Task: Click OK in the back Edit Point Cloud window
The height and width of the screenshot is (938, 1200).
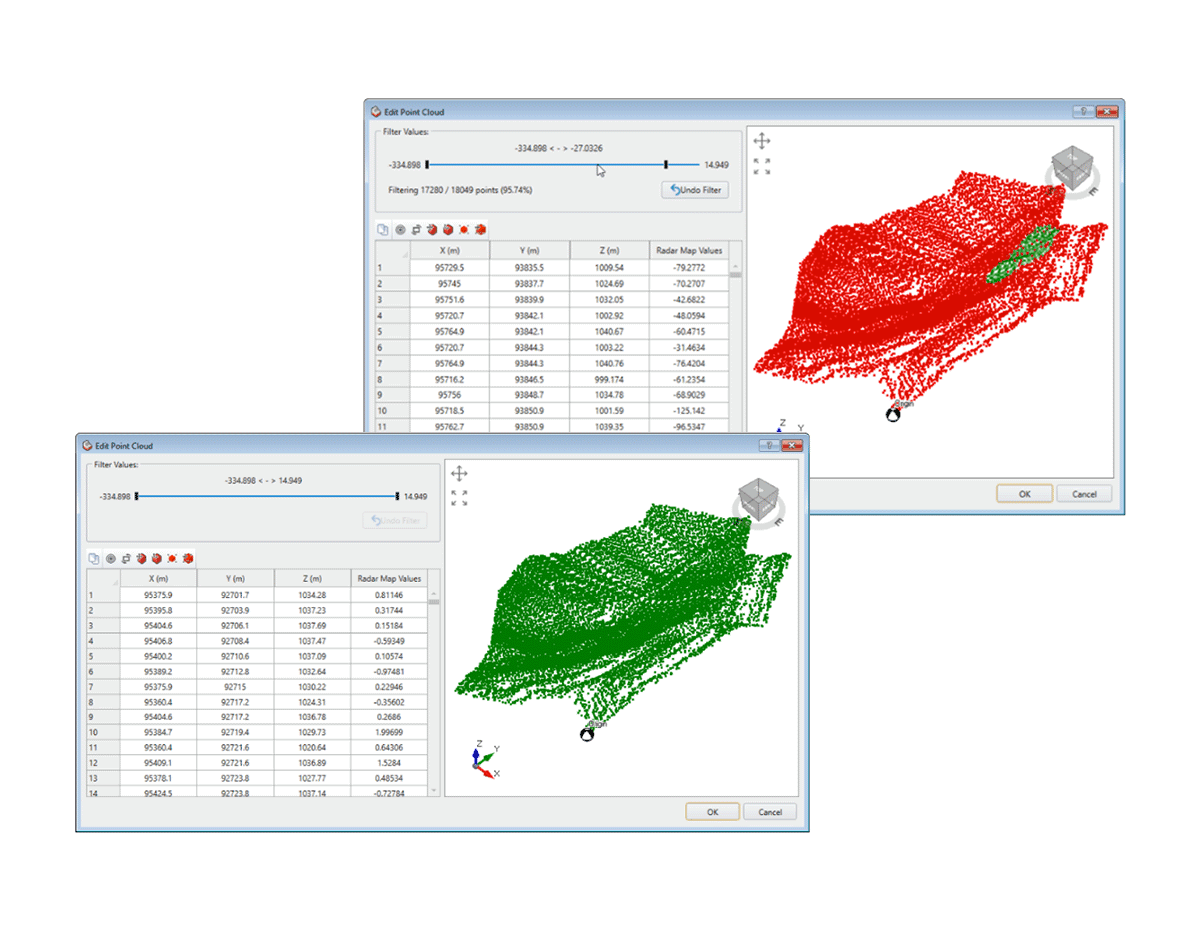Action: [1024, 494]
